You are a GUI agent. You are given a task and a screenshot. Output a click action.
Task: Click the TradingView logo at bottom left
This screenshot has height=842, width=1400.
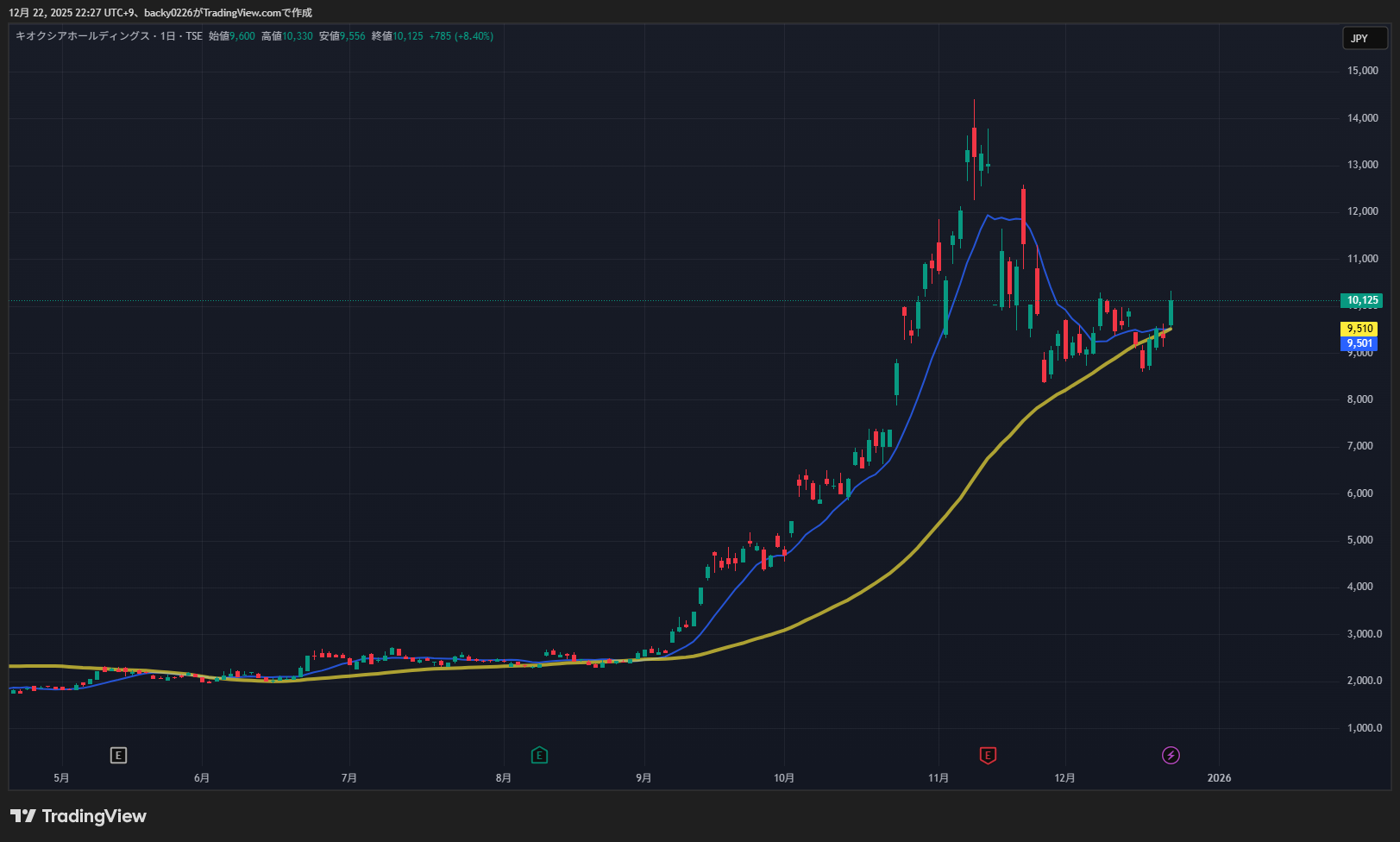pyautogui.click(x=78, y=816)
